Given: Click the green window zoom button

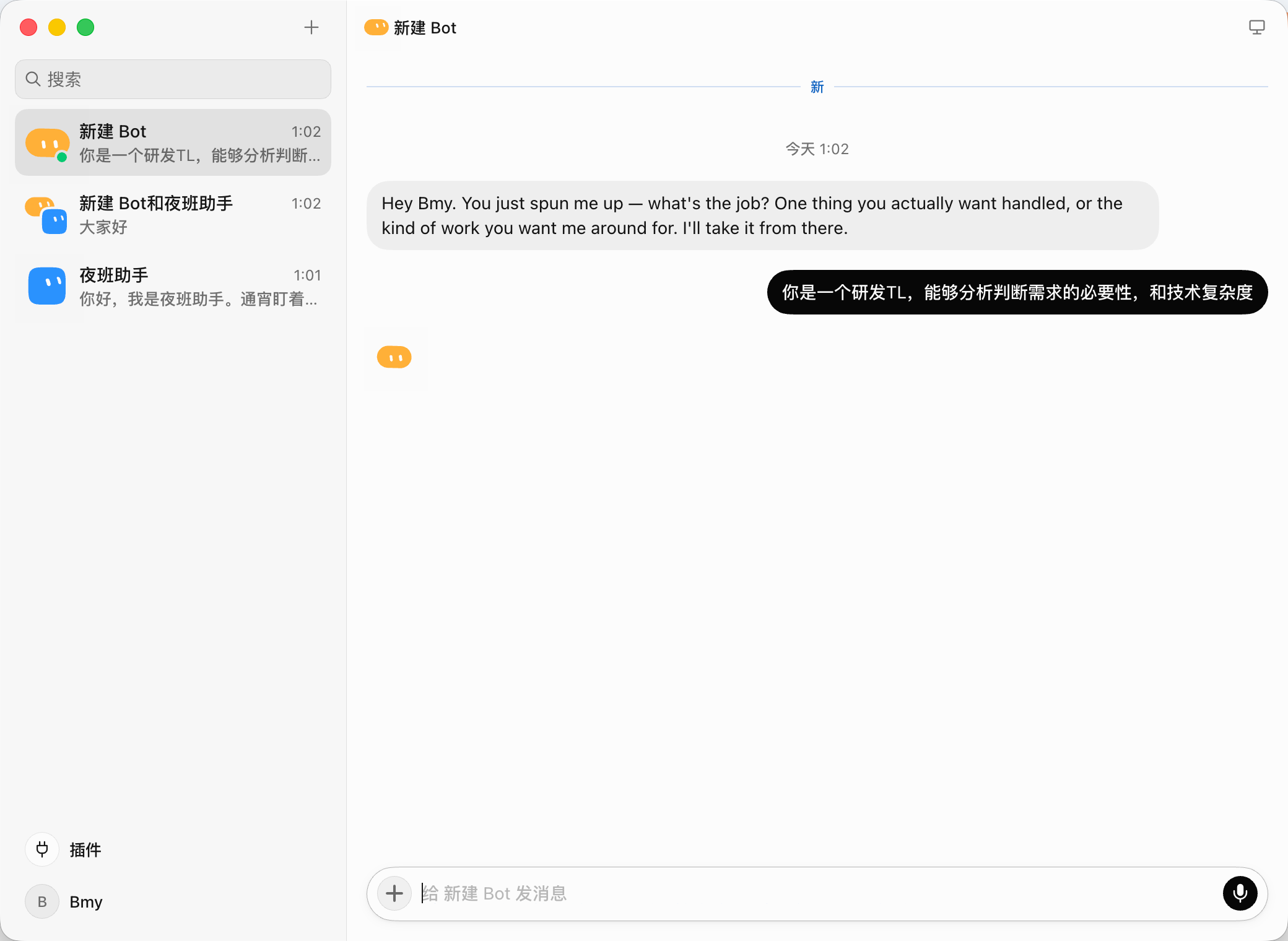Looking at the screenshot, I should click(85, 27).
